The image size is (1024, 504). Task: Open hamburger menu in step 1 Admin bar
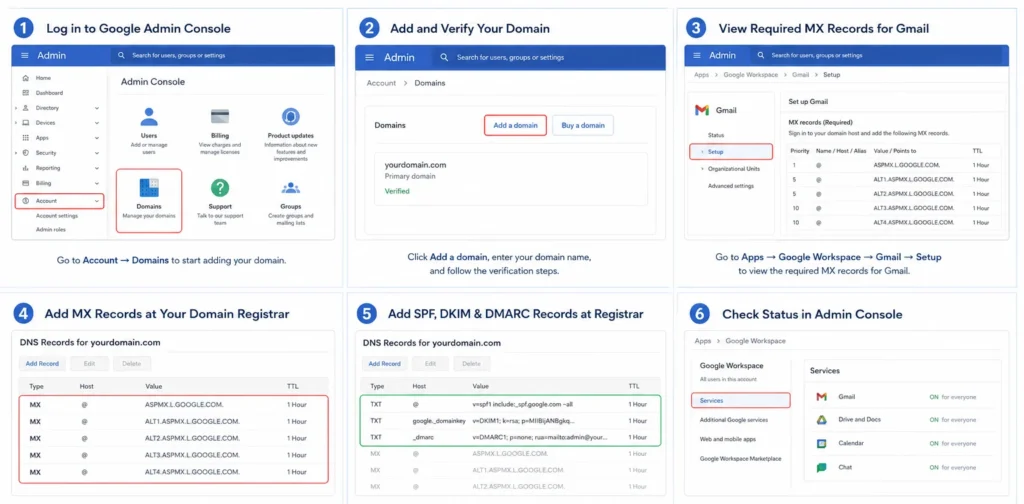point(25,55)
